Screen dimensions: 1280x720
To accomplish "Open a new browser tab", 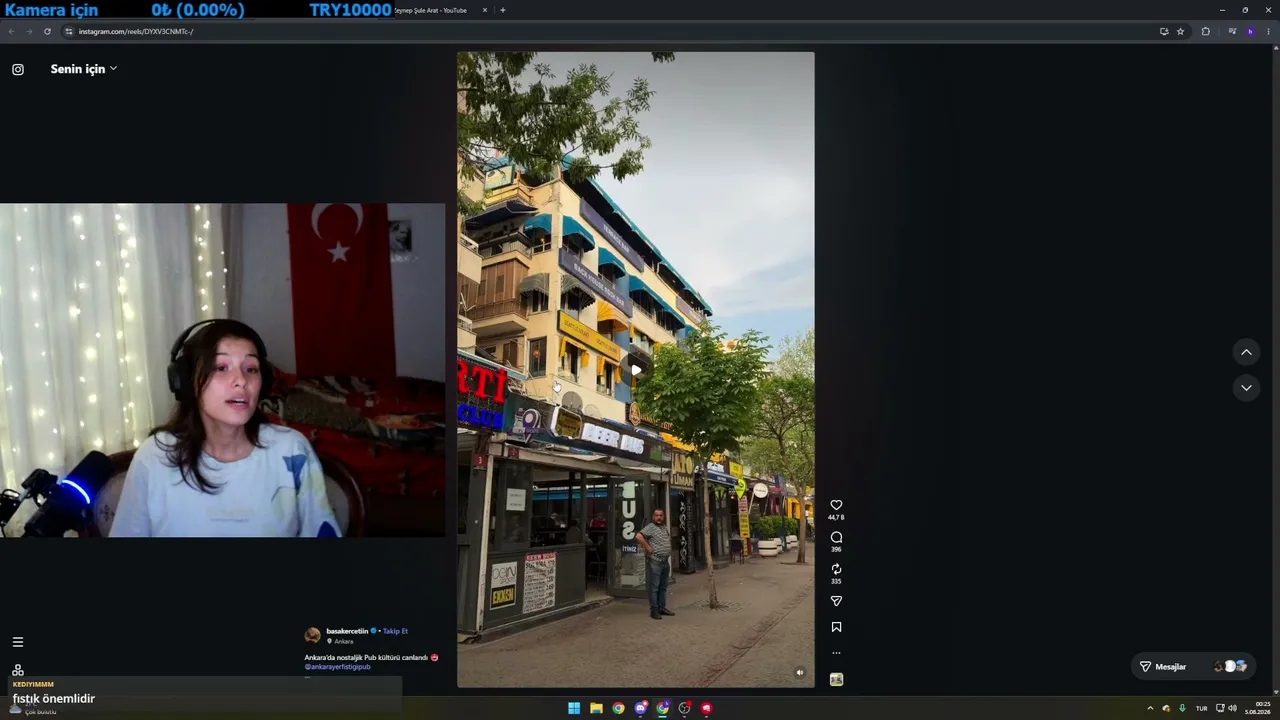I will pos(503,10).
